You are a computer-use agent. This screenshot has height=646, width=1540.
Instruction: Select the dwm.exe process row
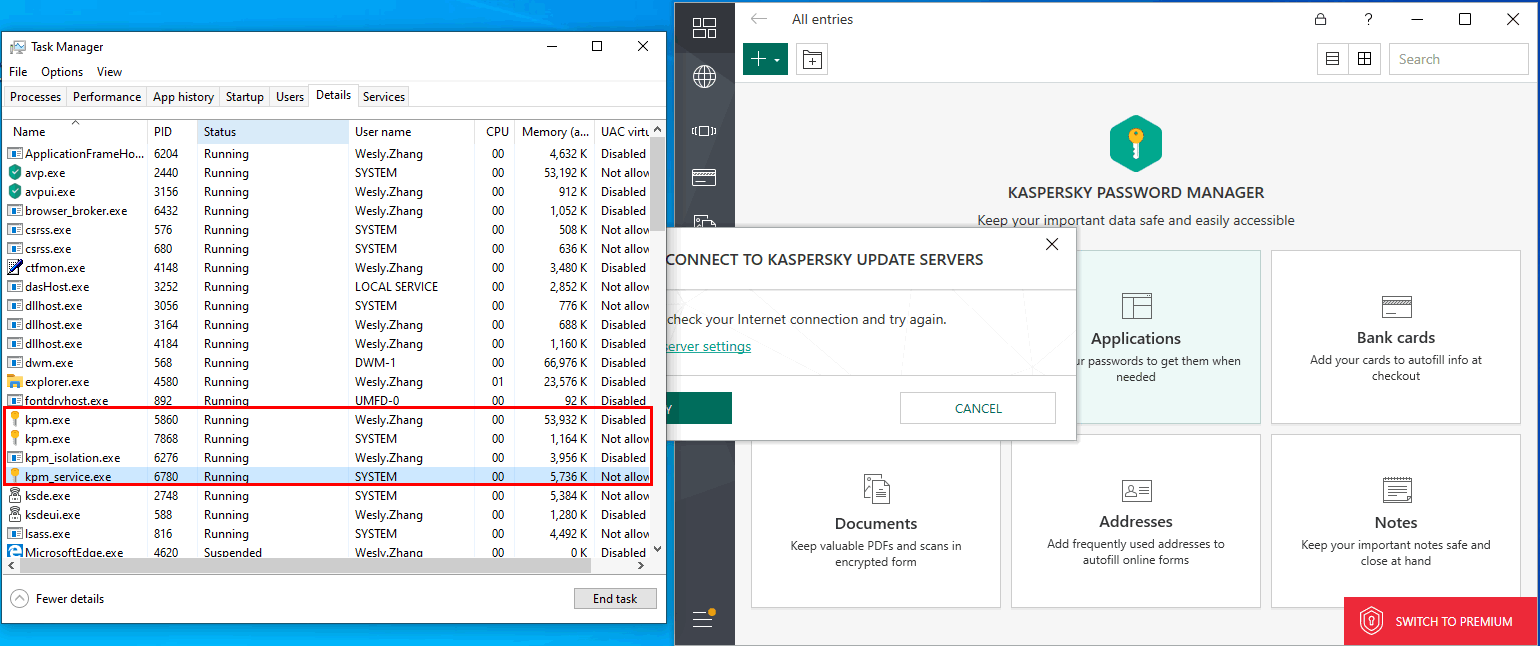pos(327,363)
